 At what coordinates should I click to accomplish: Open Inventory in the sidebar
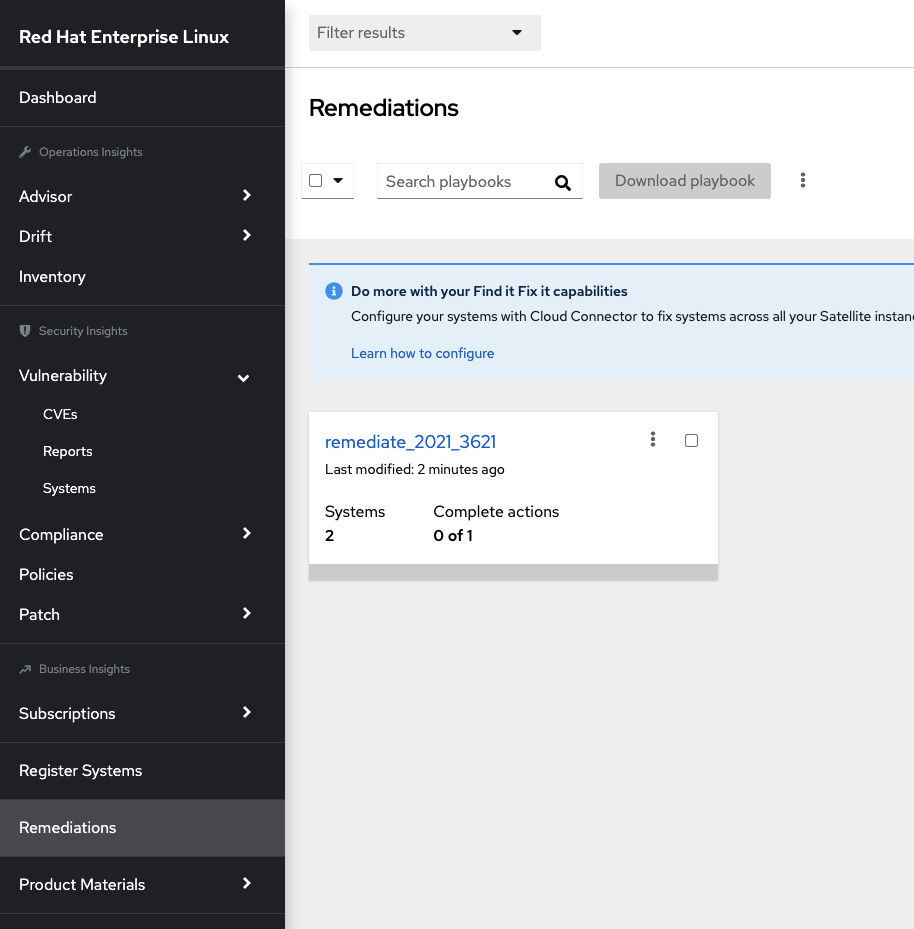[x=142, y=277]
